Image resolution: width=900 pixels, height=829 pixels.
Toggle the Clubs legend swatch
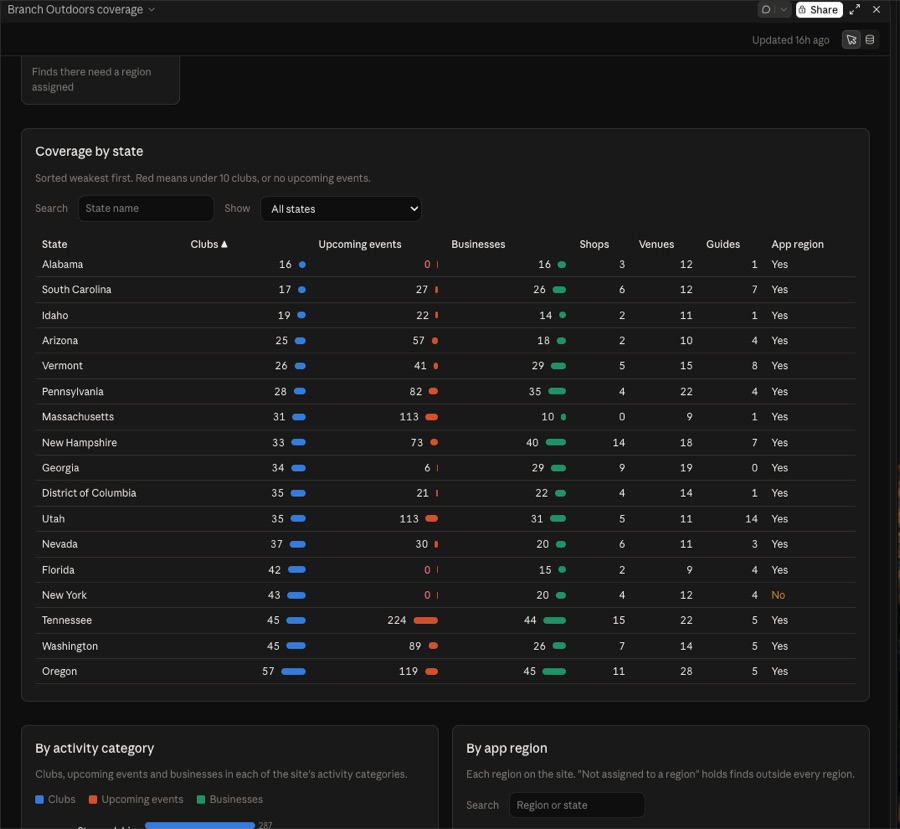click(40, 800)
